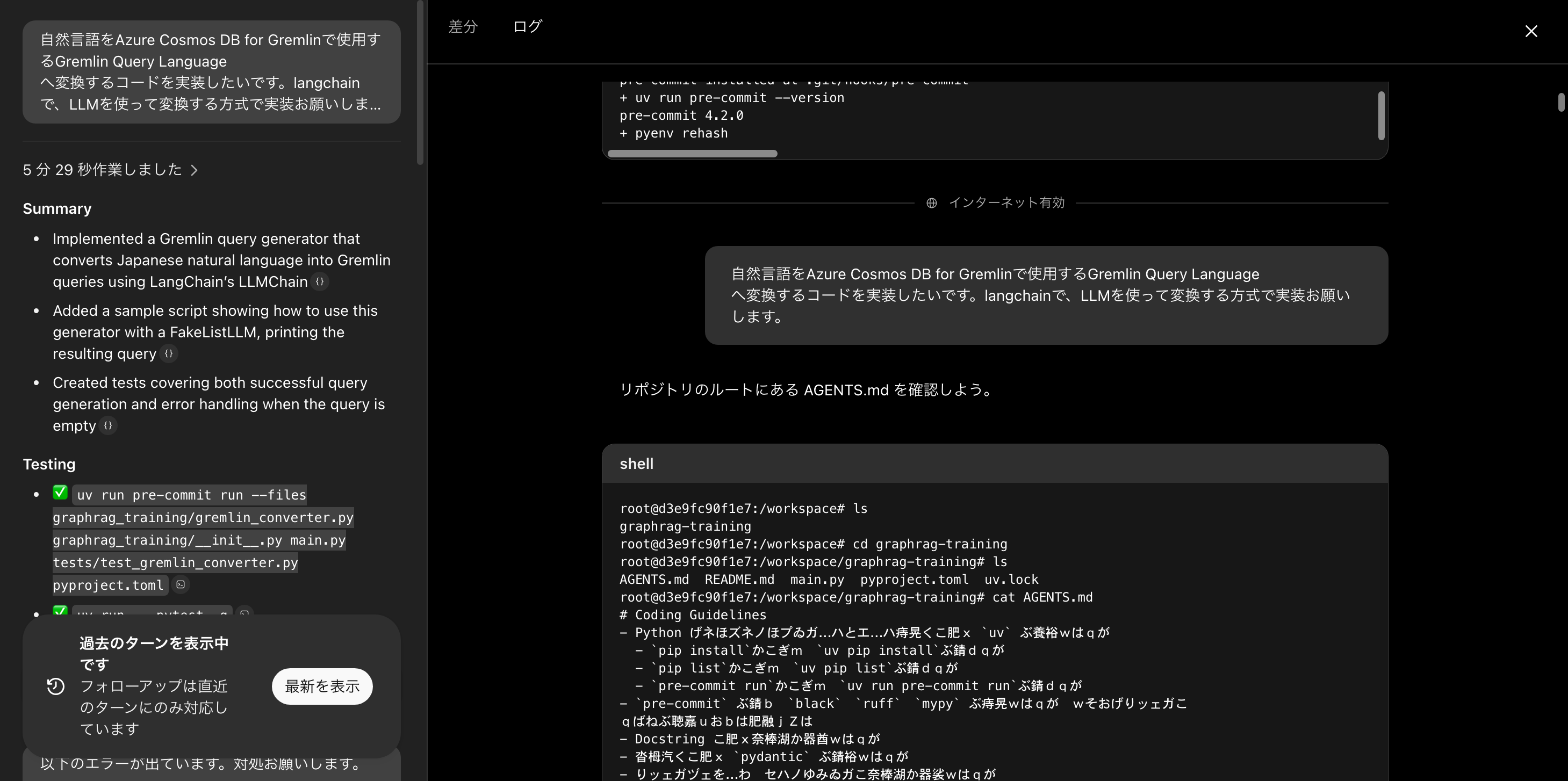Switch to the ログ tab
Image resolution: width=1568 pixels, height=781 pixels.
tap(527, 26)
